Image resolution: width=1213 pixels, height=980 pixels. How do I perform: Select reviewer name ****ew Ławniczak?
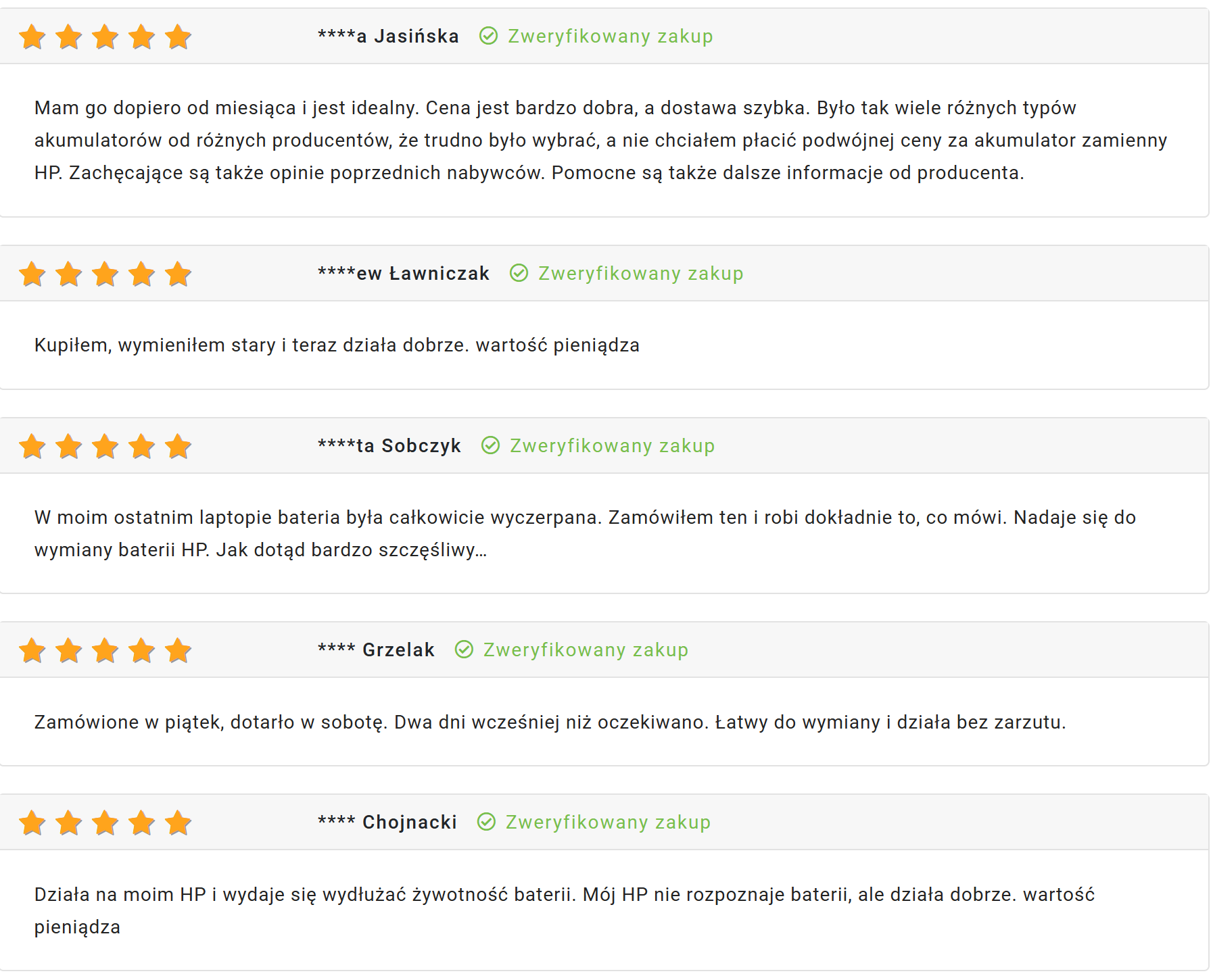click(x=404, y=273)
